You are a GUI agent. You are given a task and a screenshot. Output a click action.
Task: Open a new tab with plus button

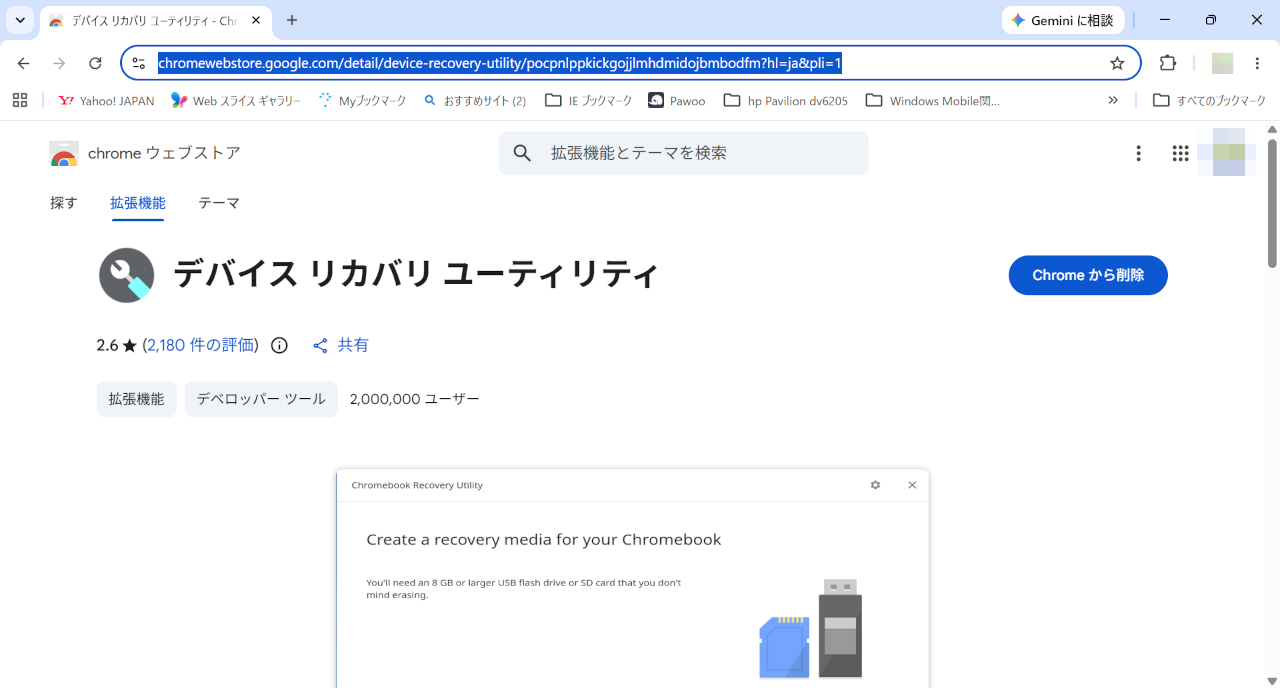pyautogui.click(x=292, y=20)
